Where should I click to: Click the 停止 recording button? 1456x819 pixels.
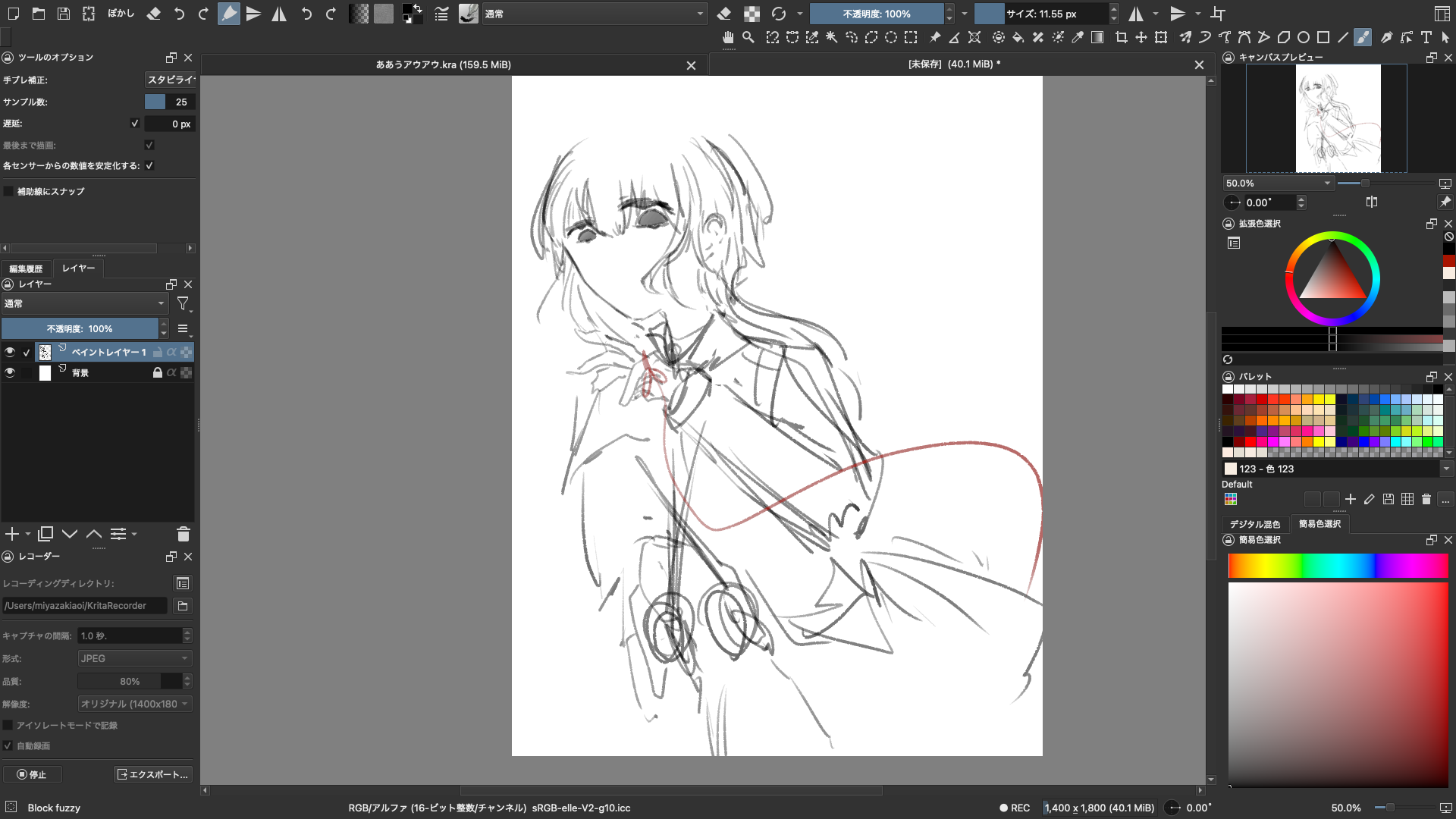tap(32, 774)
